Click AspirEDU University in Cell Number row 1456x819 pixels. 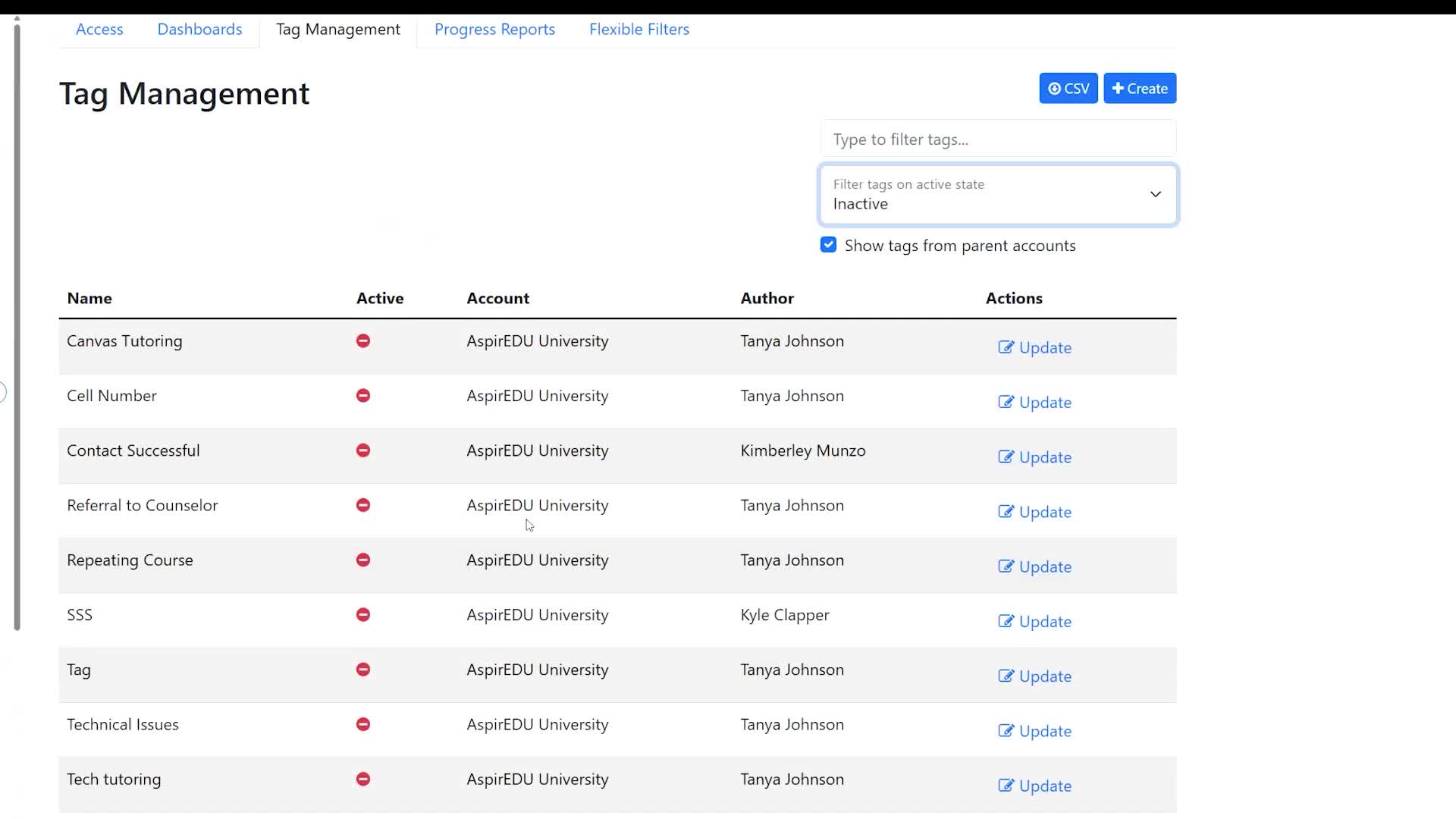pyautogui.click(x=538, y=396)
